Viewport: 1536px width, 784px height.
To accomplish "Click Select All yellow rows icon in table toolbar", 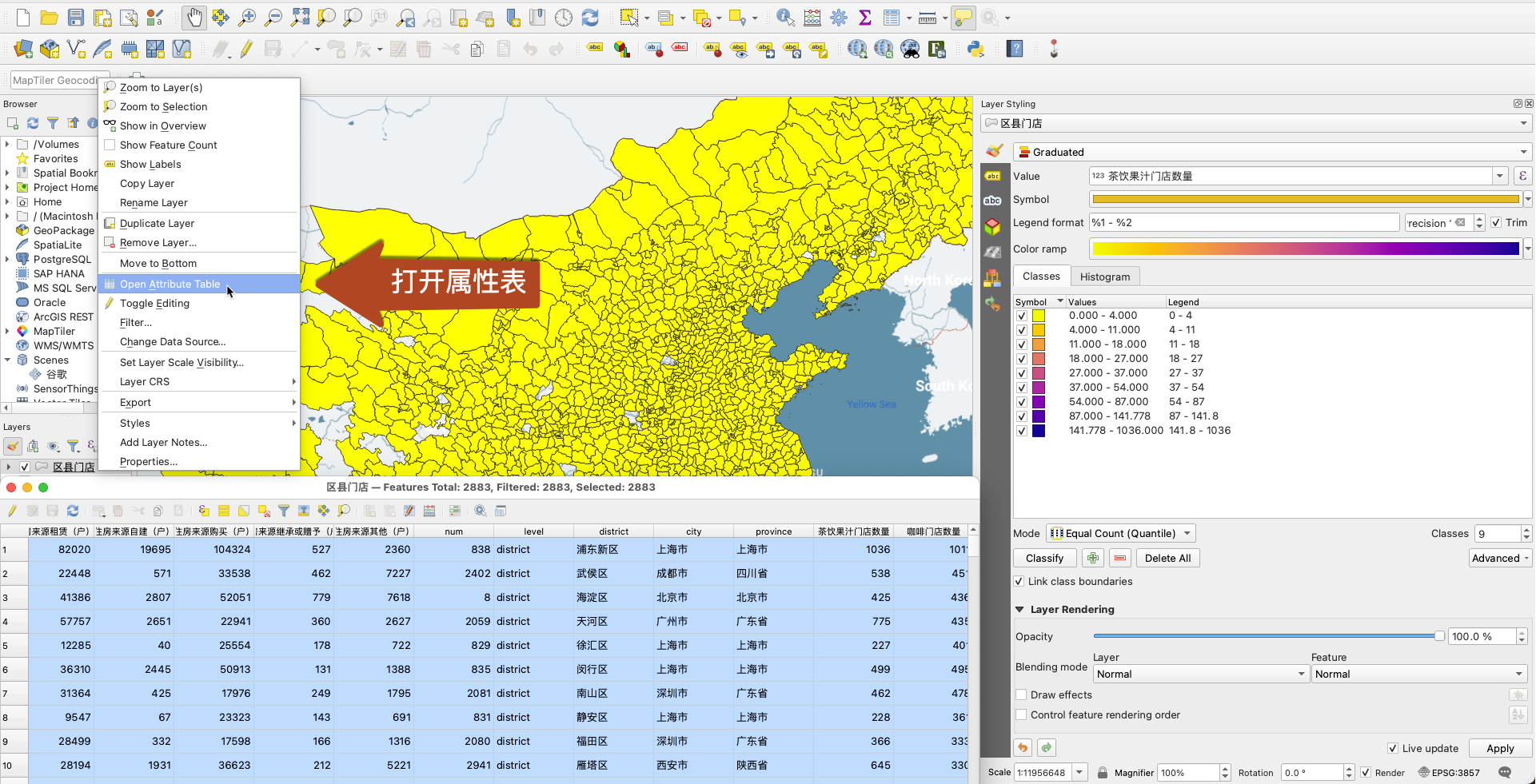I will pos(224,511).
